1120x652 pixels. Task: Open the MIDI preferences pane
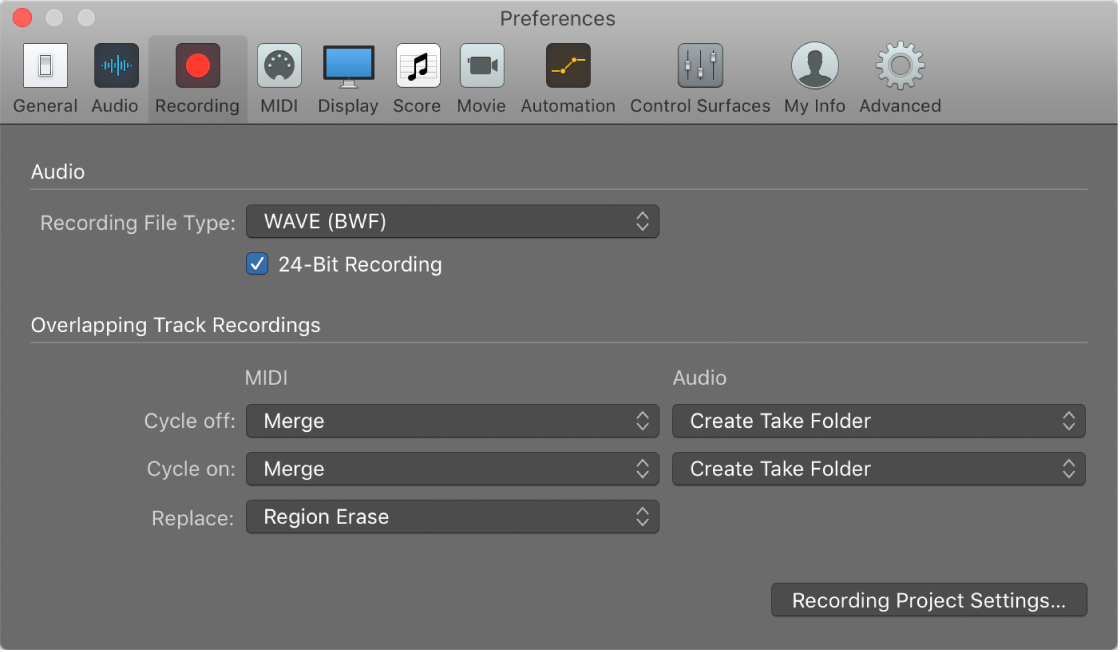[x=279, y=78]
